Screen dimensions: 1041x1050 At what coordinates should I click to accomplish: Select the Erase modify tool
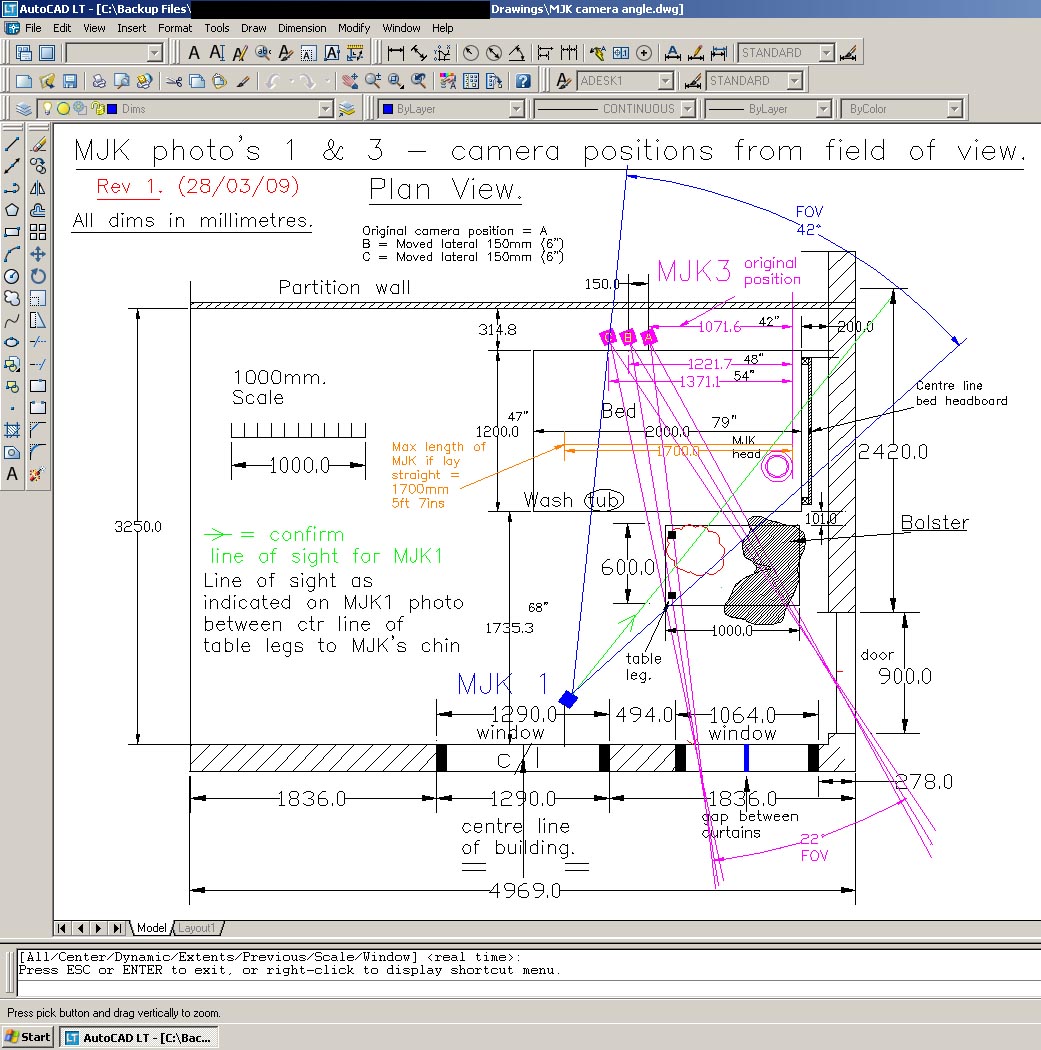click(x=38, y=144)
